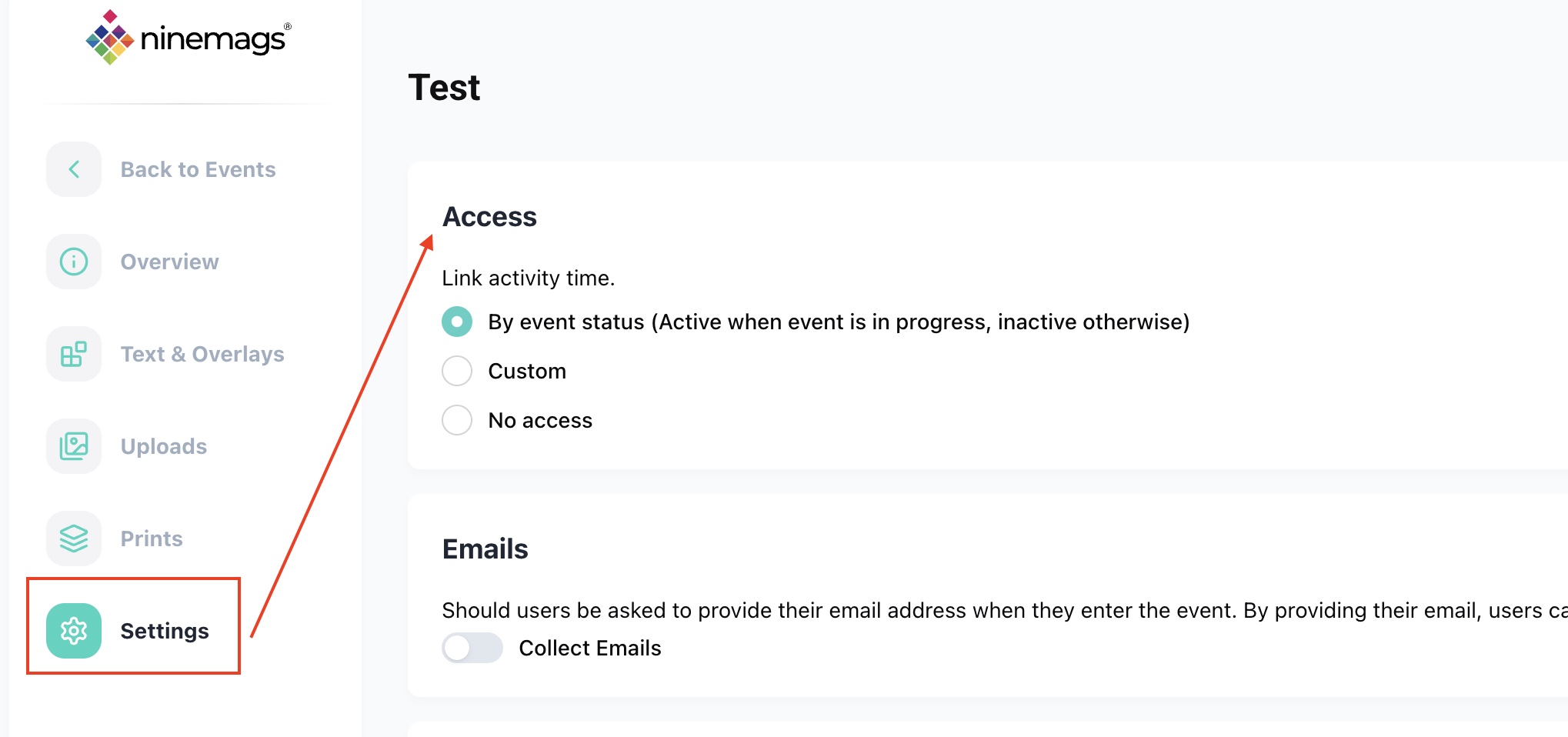Viewport: 1568px width, 737px height.
Task: Open the Overview menu item
Action: pyautogui.click(x=169, y=262)
